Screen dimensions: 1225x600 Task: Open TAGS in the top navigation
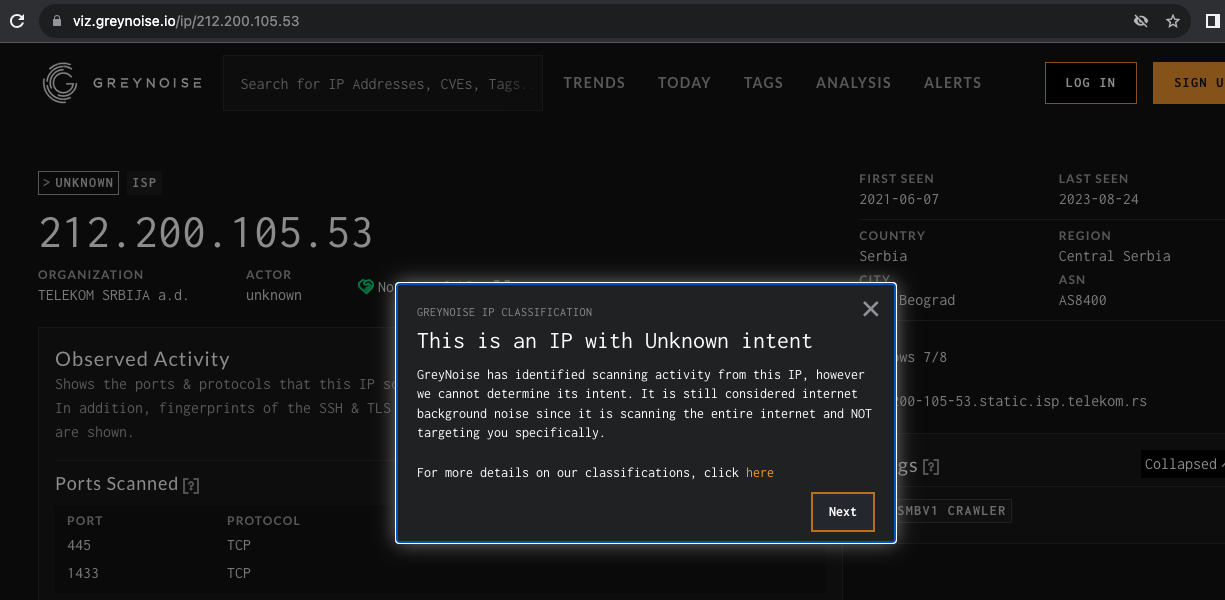[763, 83]
